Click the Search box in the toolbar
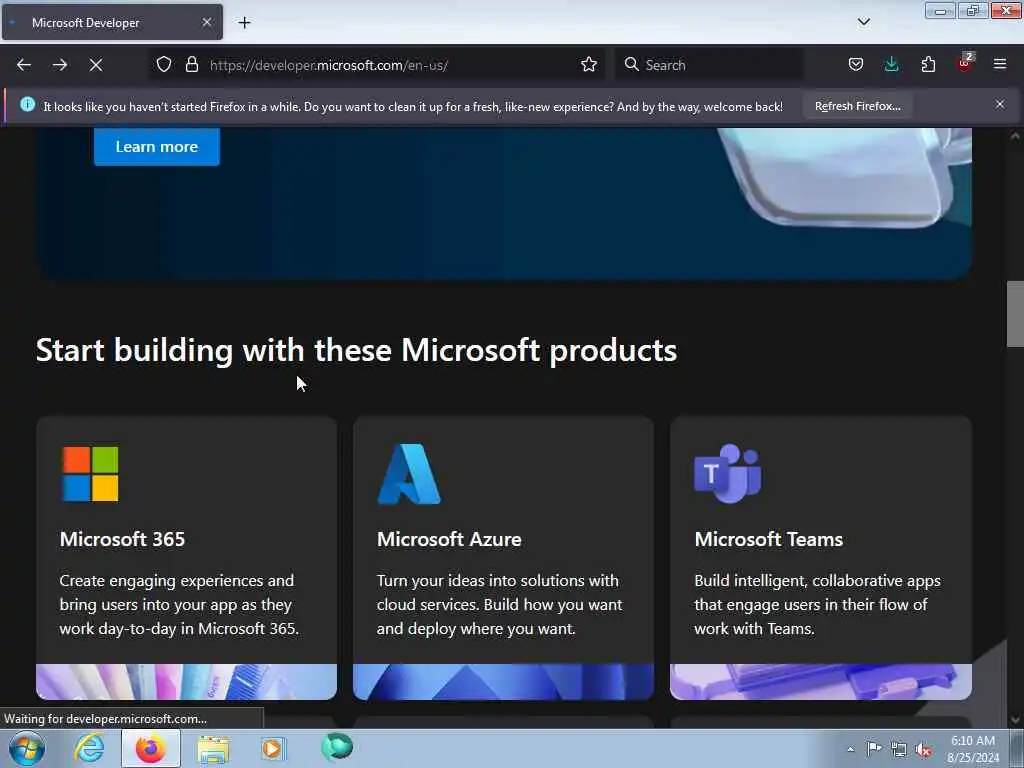The height and width of the screenshot is (768, 1024). pyautogui.click(x=709, y=65)
